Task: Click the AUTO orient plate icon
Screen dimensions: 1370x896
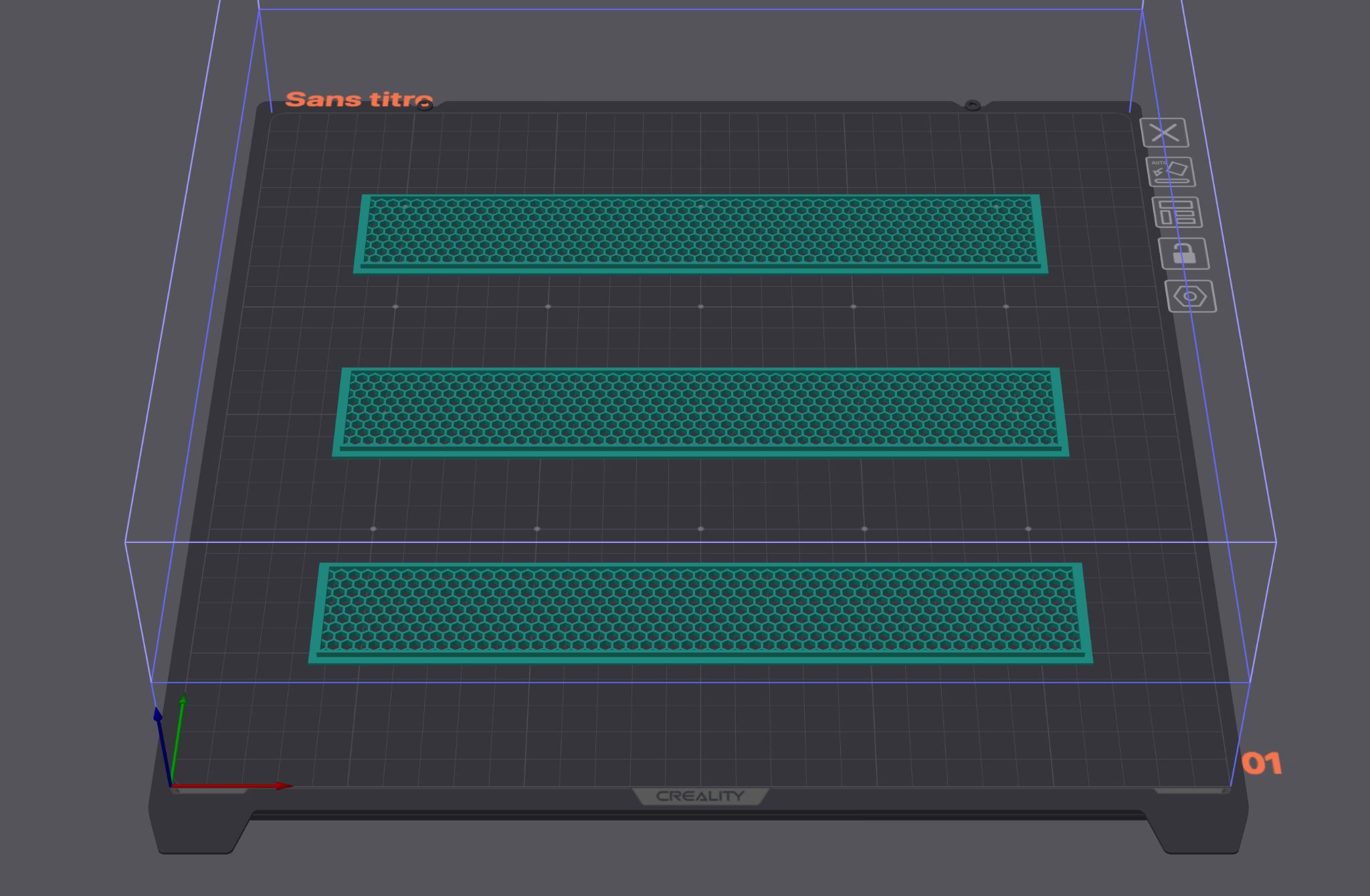Action: click(x=1171, y=172)
